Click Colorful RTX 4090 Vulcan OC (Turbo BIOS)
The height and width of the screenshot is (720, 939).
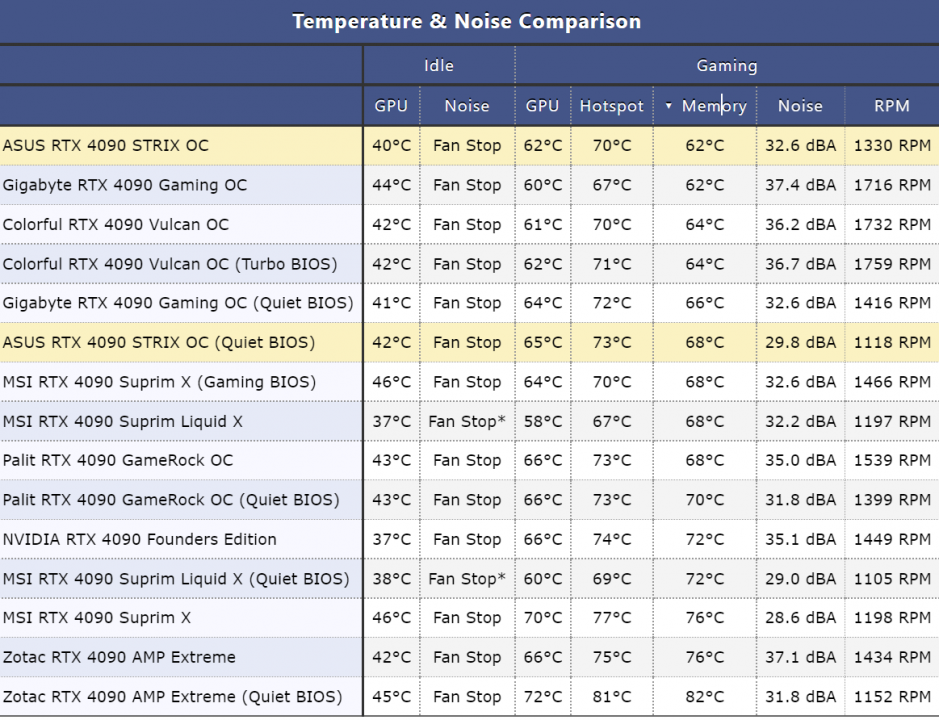coord(170,264)
